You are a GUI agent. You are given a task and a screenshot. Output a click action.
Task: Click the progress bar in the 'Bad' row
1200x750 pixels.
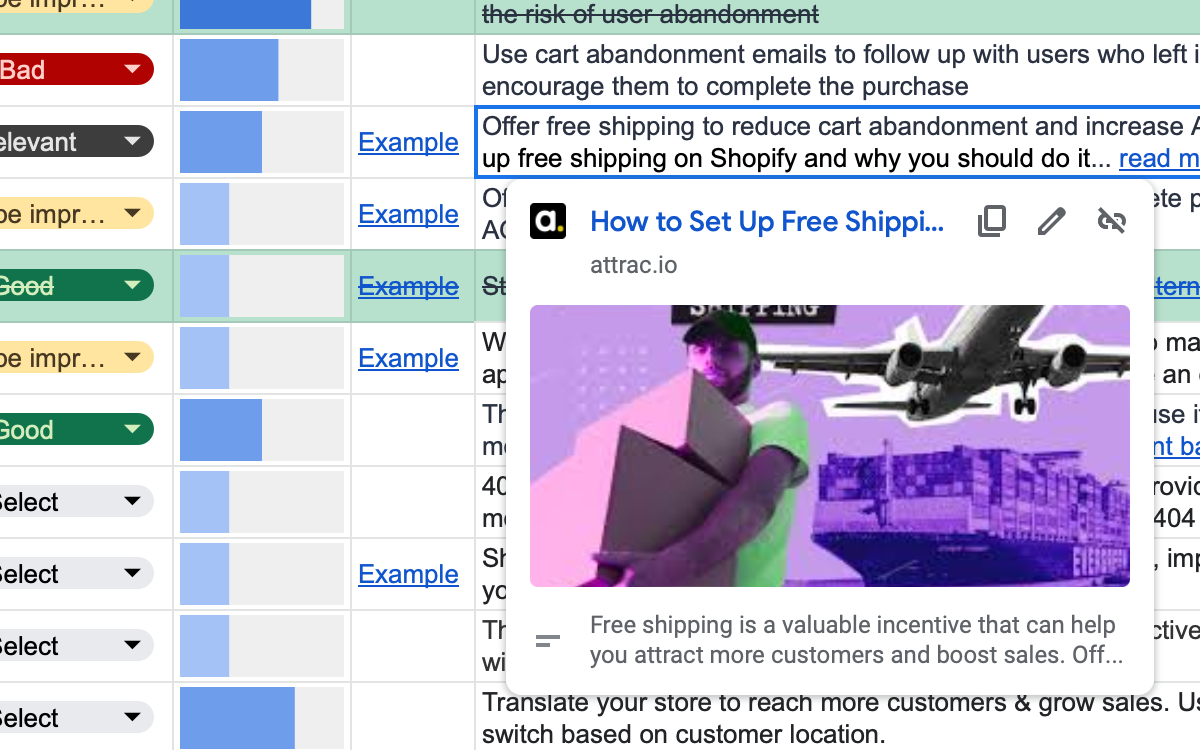click(x=261, y=70)
